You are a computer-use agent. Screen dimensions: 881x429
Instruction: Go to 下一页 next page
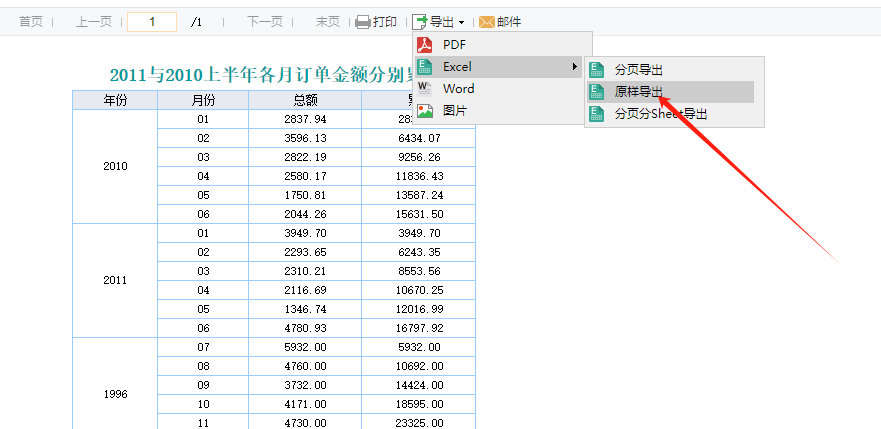tap(265, 22)
